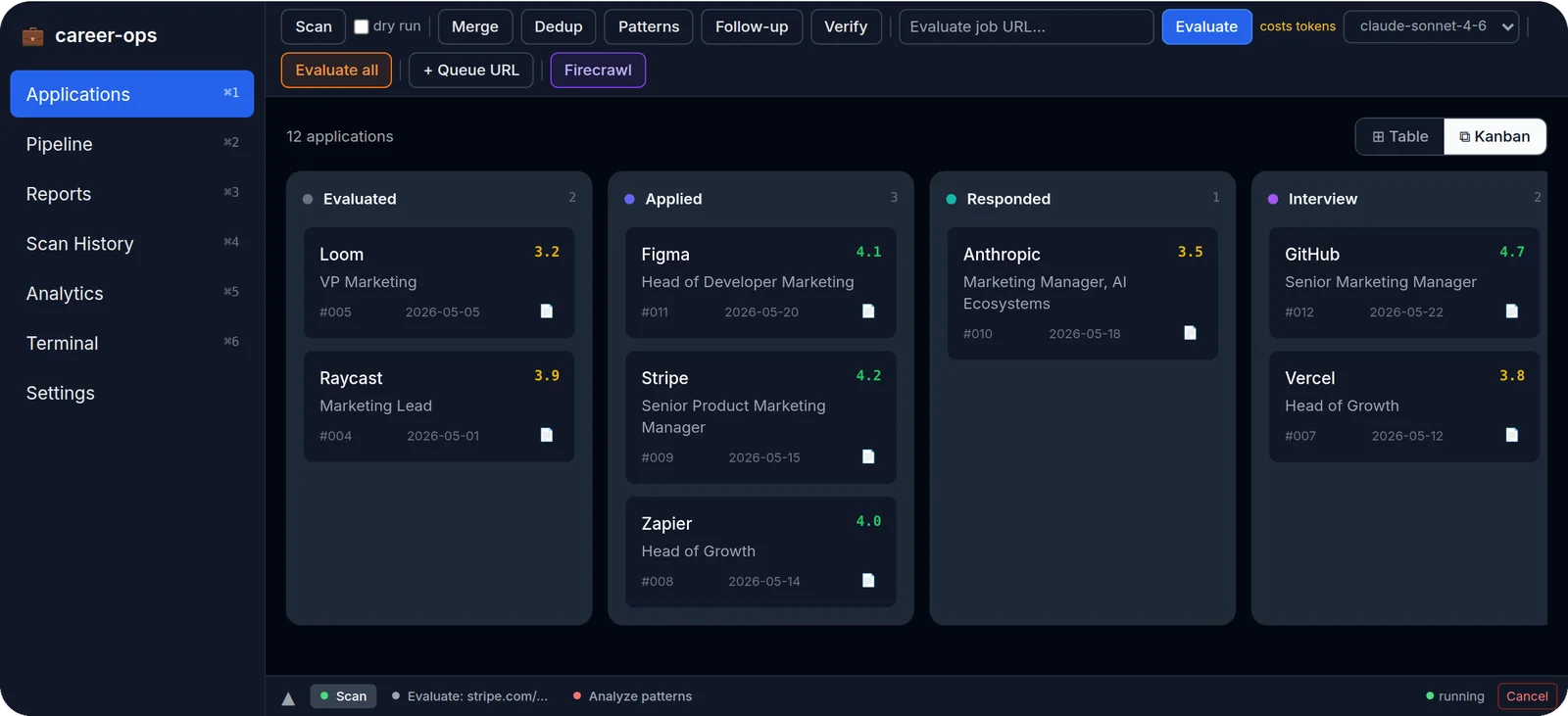
Task: Select the Scan task chip in the status bar
Action: pos(343,696)
